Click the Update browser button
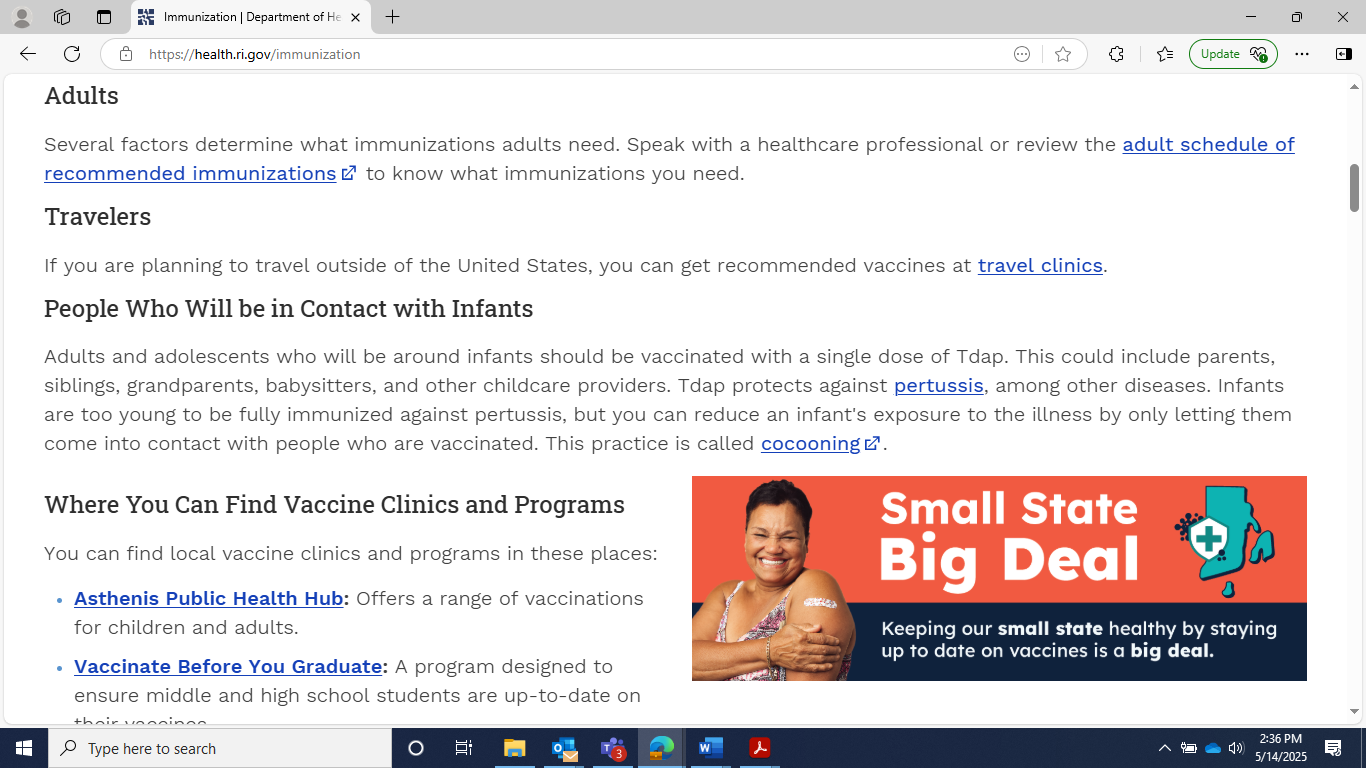 (1232, 54)
